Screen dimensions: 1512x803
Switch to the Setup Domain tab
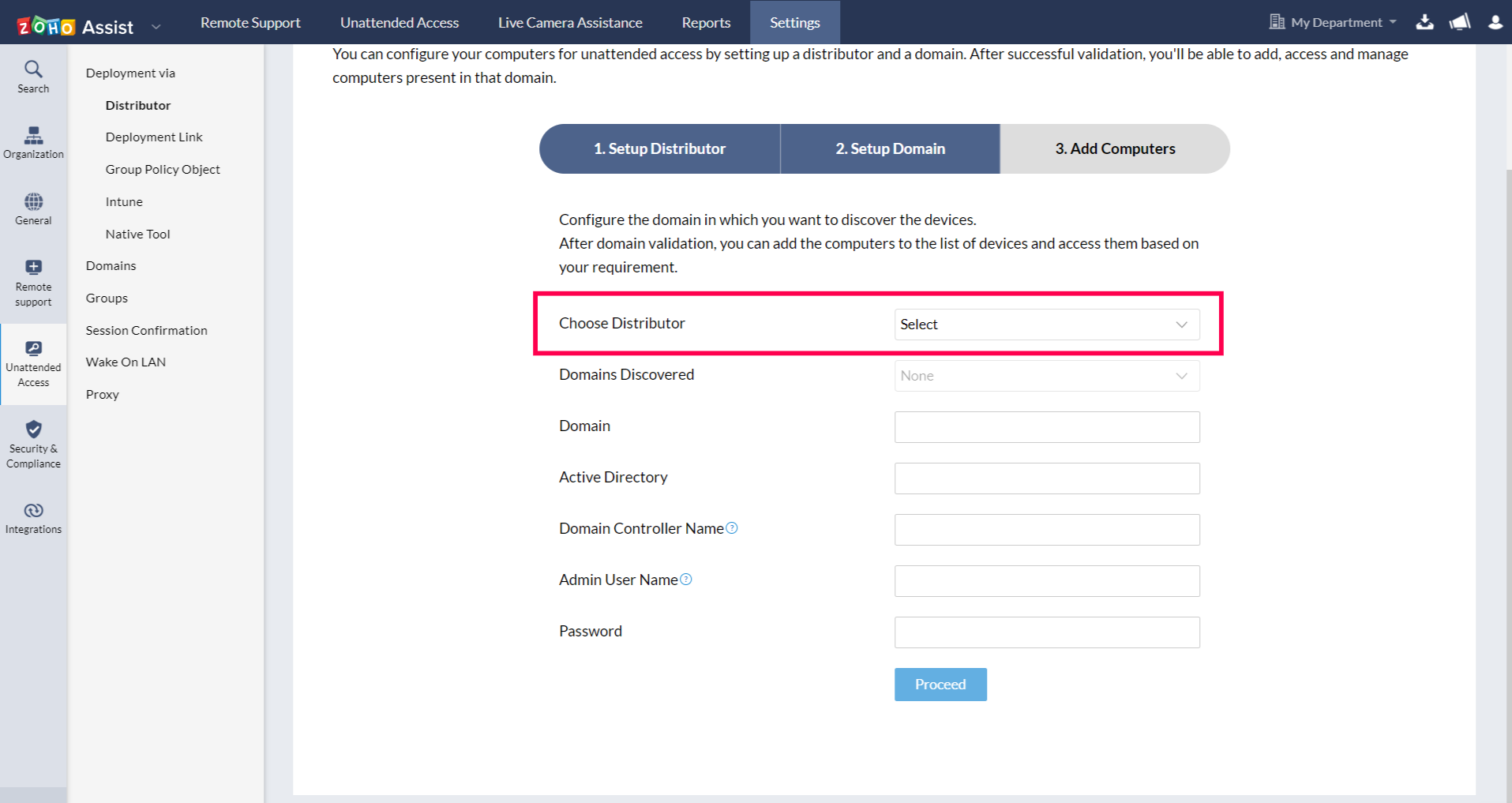coord(890,148)
